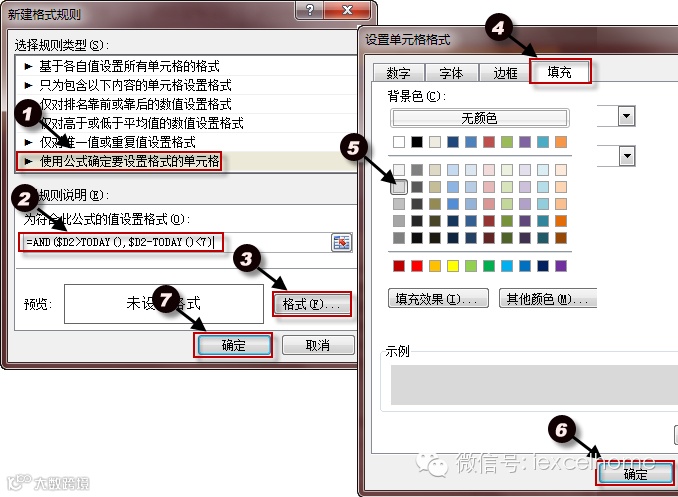Click 确定 in the format cells dialog
678x497 pixels.
point(635,474)
